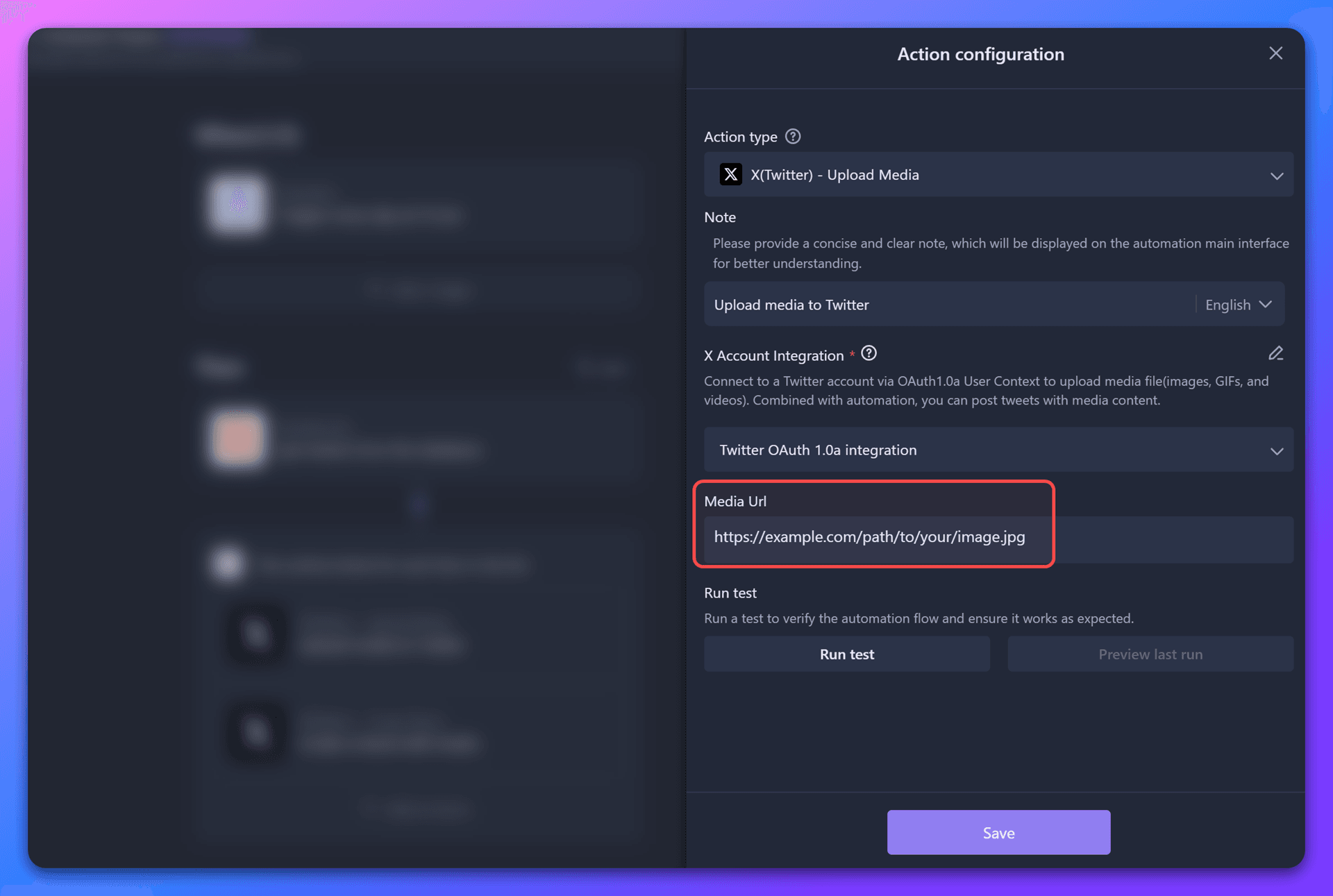1333x896 pixels.
Task: Open the Action type dropdown
Action: pos(1000,175)
